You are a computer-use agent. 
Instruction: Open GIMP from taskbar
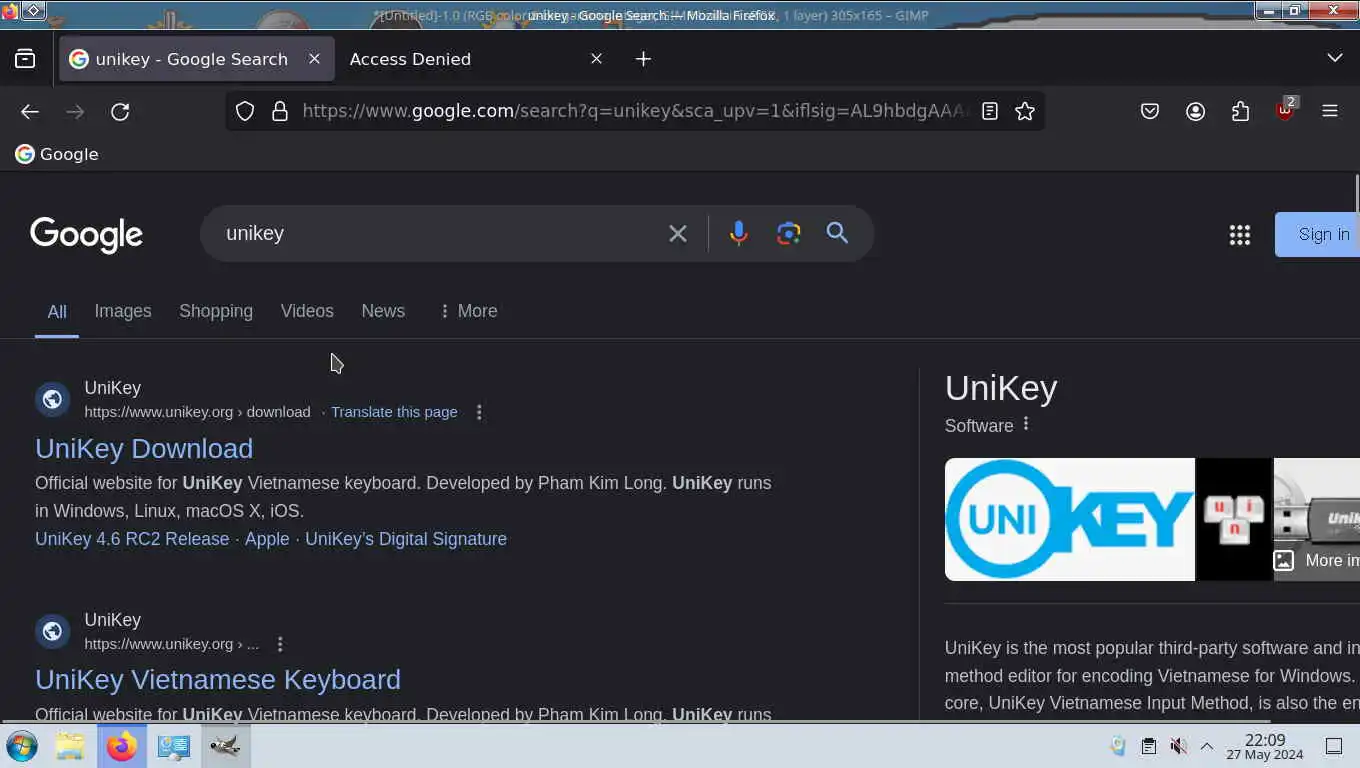click(225, 746)
